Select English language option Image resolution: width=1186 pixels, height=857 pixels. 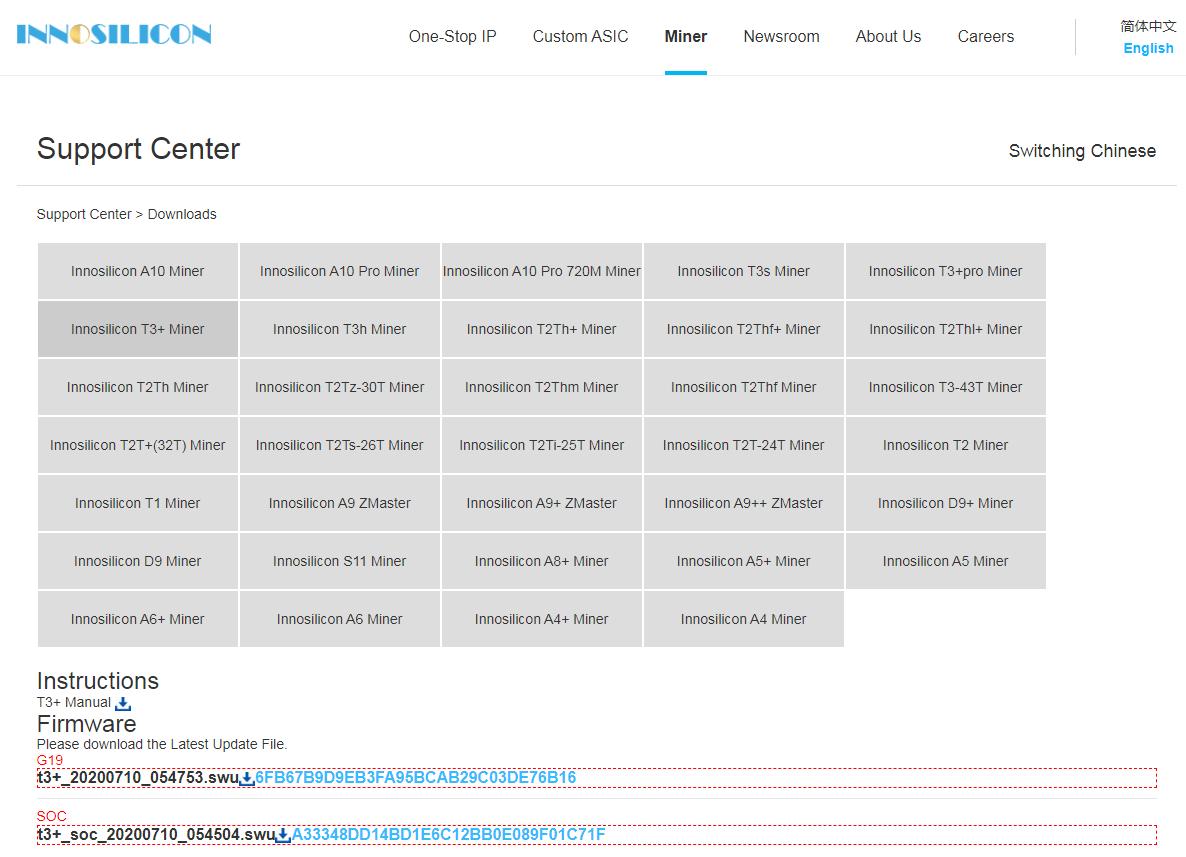(x=1148, y=49)
